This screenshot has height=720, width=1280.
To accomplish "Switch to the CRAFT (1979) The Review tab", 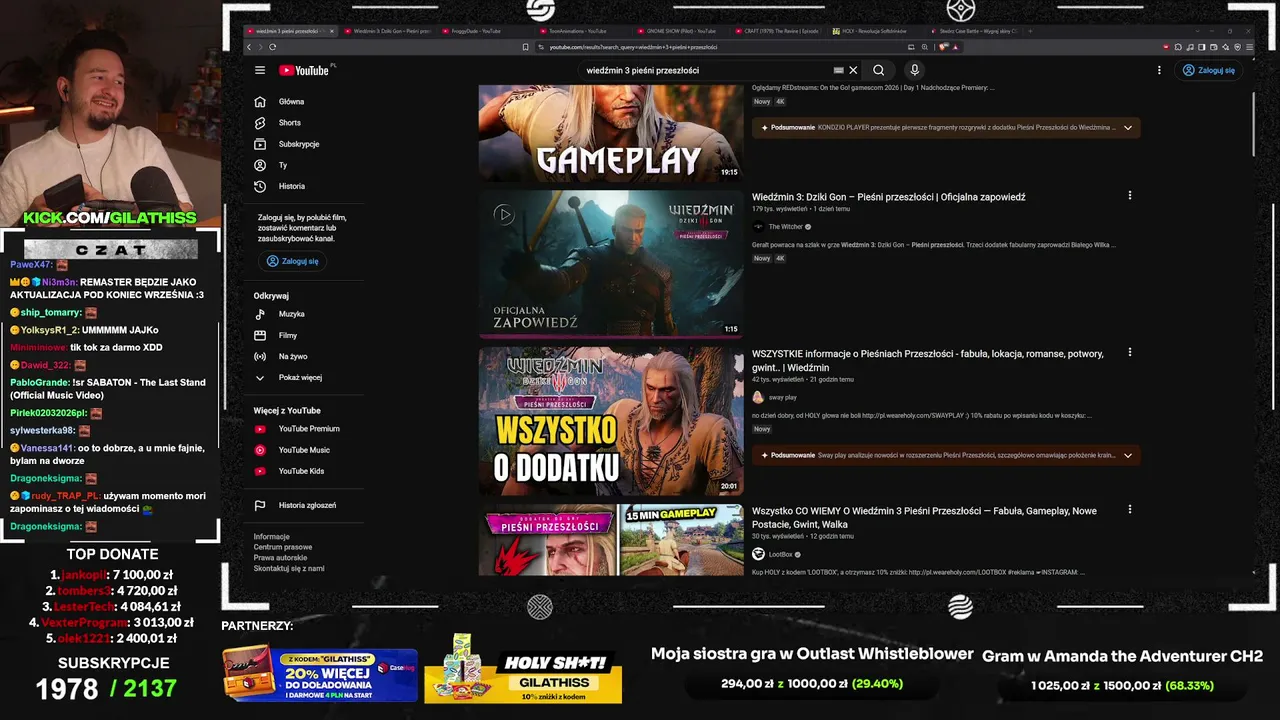I will [x=777, y=31].
